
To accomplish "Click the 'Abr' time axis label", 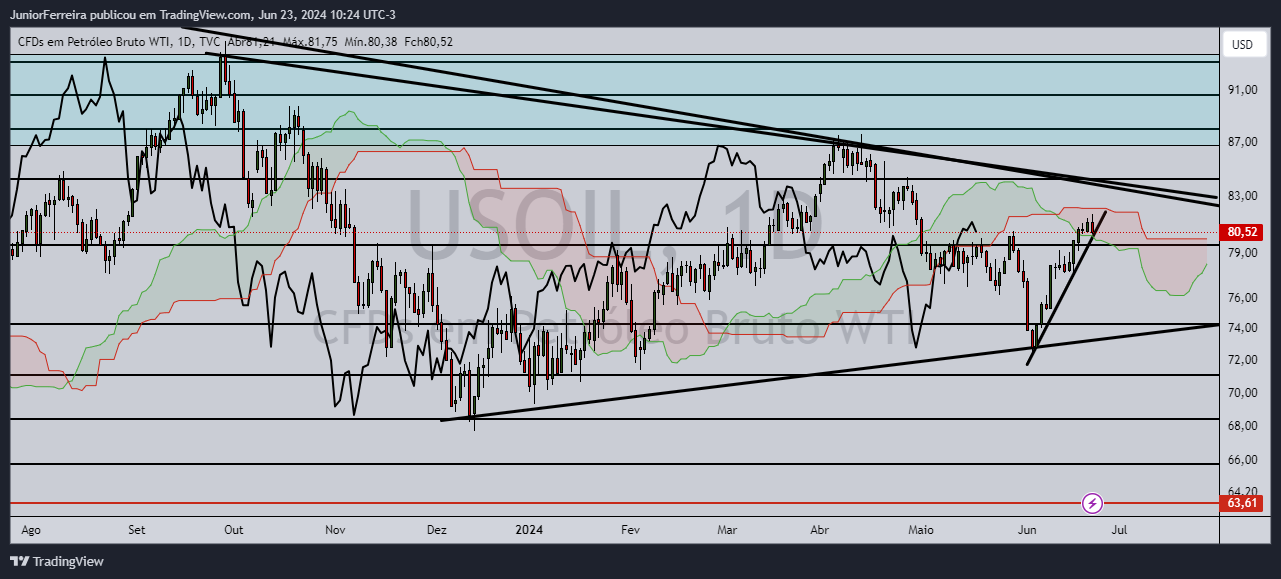I will pos(820,530).
